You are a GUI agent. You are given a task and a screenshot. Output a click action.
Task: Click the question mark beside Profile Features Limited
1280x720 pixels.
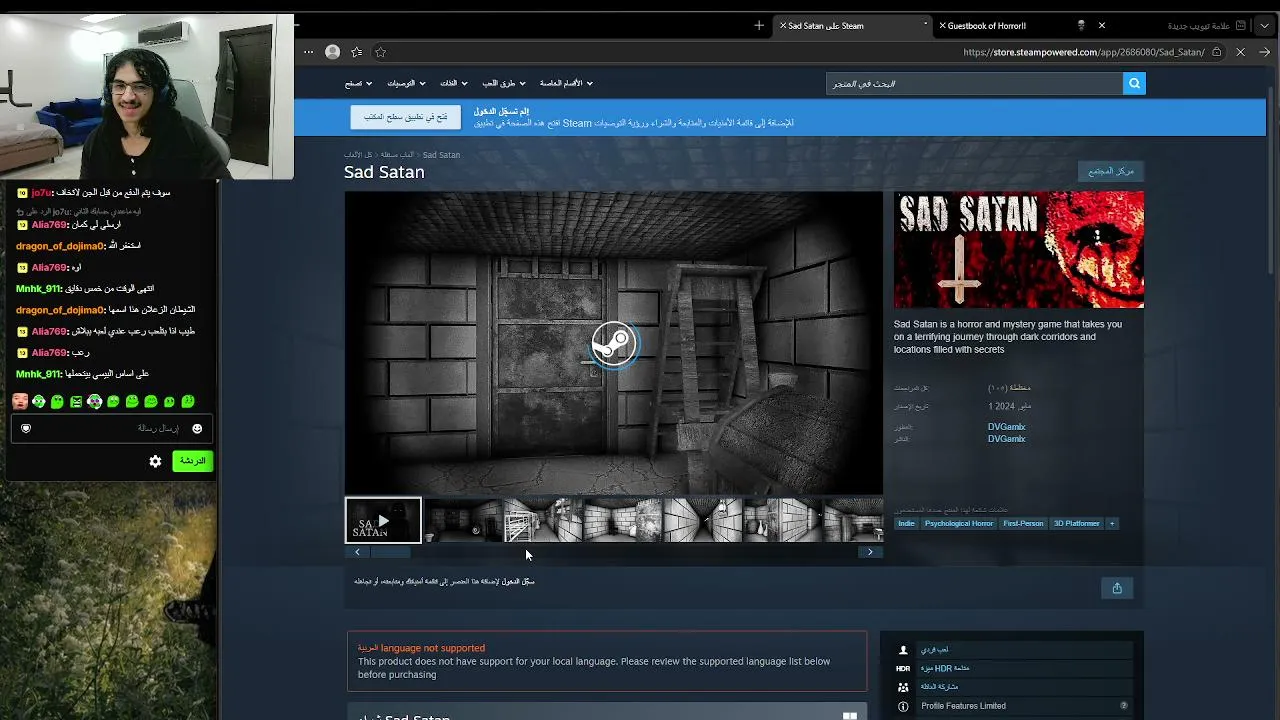(x=1124, y=706)
